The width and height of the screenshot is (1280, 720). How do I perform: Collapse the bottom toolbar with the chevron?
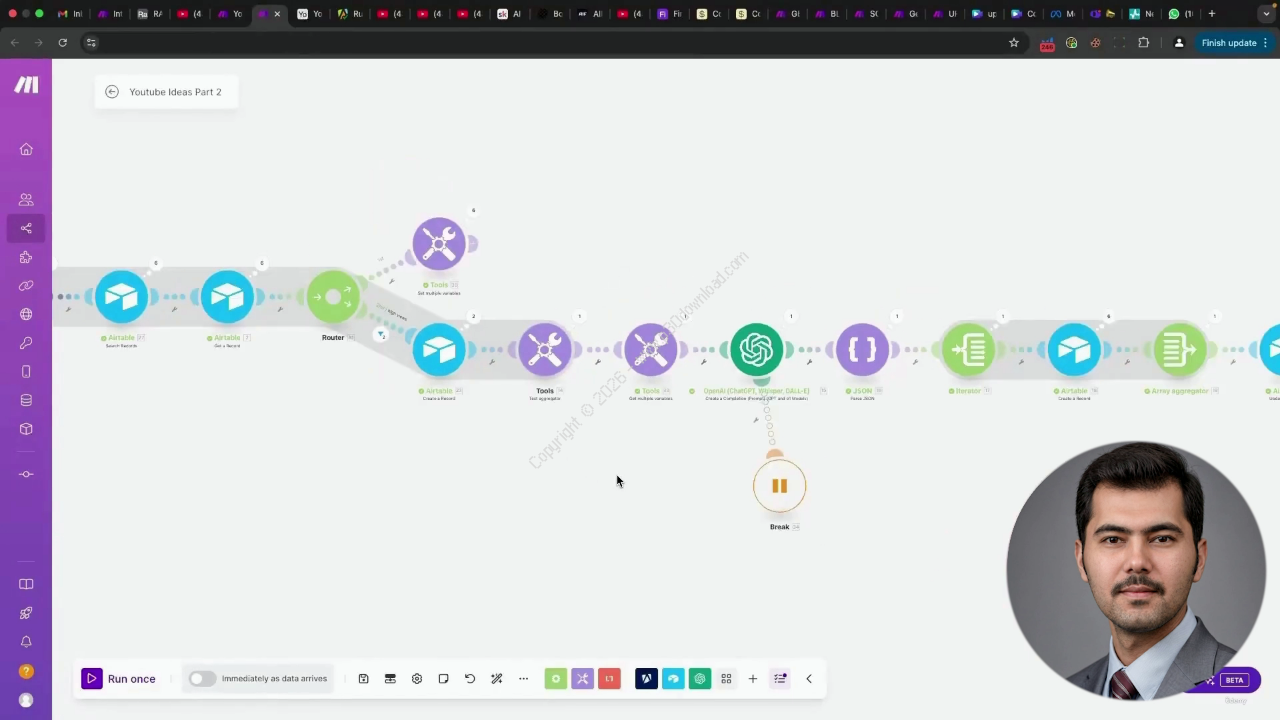pos(809,679)
